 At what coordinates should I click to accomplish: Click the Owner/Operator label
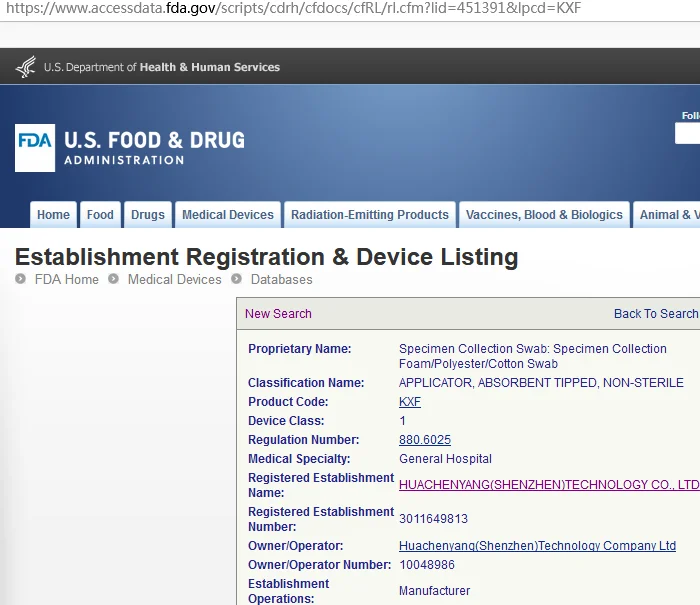point(296,546)
